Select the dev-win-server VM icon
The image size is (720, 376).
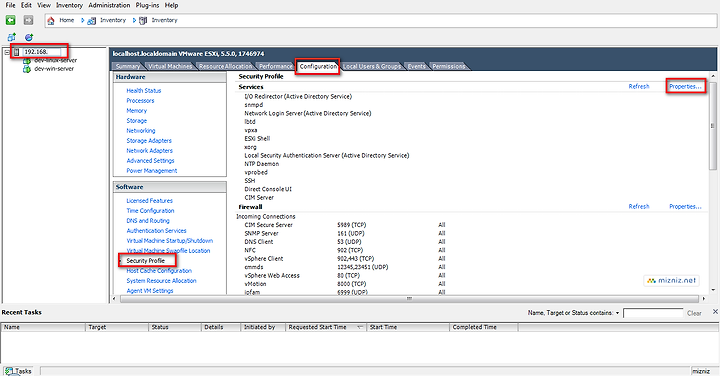[27, 69]
